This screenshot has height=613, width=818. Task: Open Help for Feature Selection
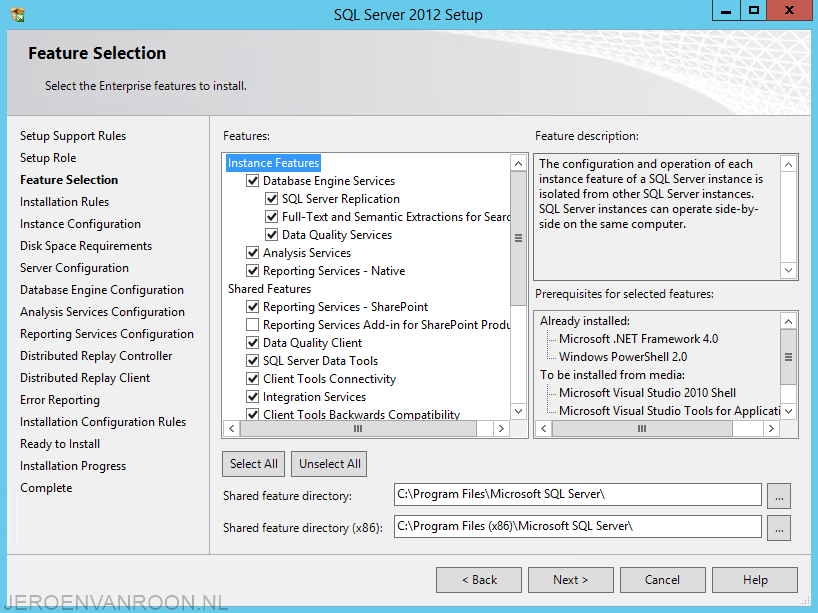point(755,580)
